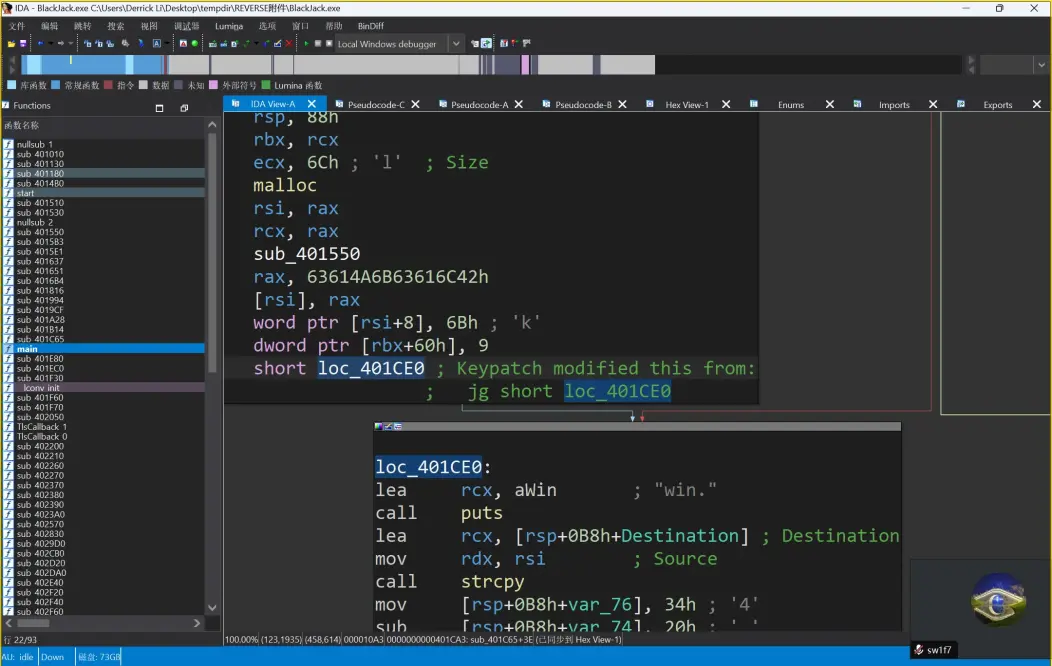Select the main function in list
Image resolution: width=1052 pixels, height=666 pixels.
(27, 349)
